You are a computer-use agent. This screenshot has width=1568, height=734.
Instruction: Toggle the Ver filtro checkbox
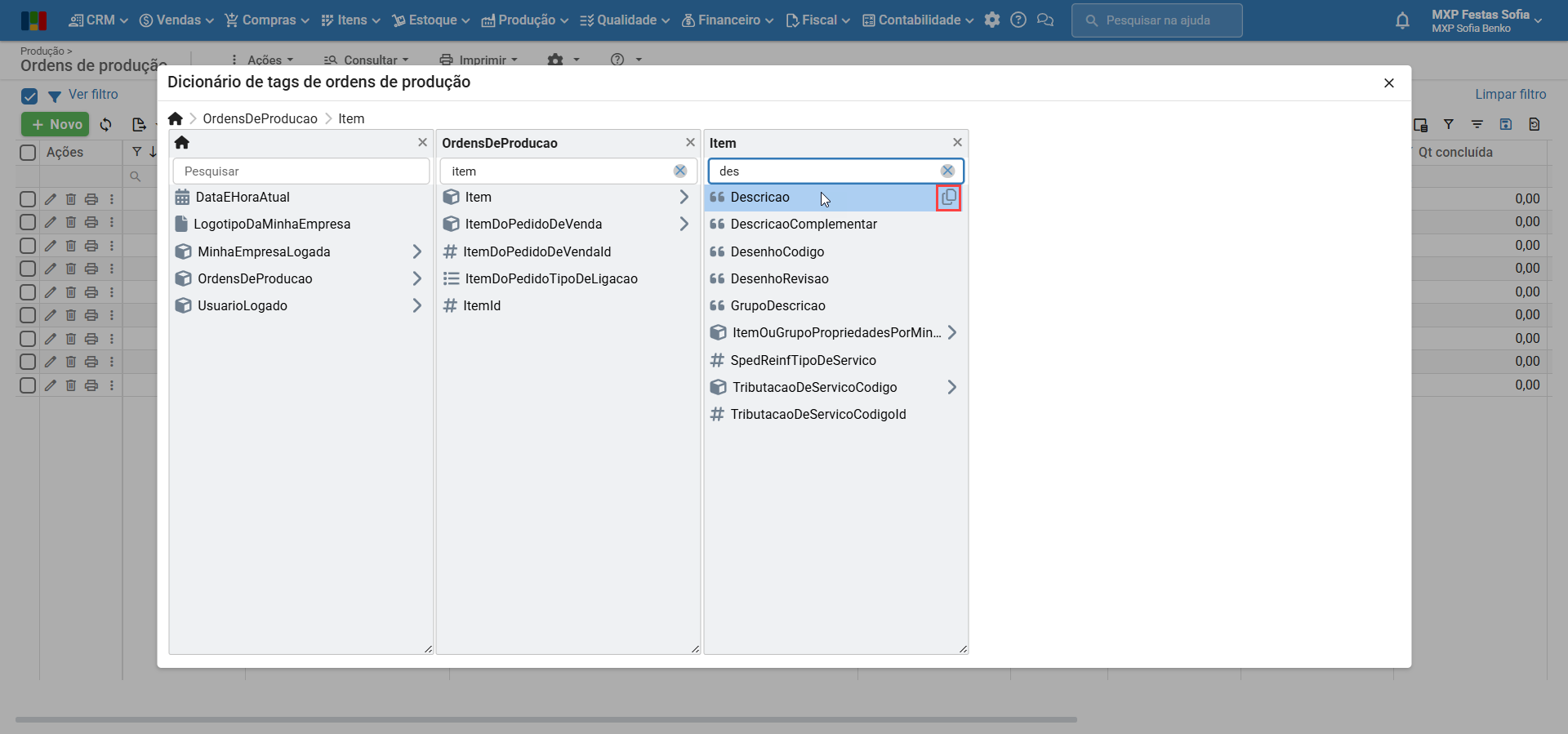29,96
